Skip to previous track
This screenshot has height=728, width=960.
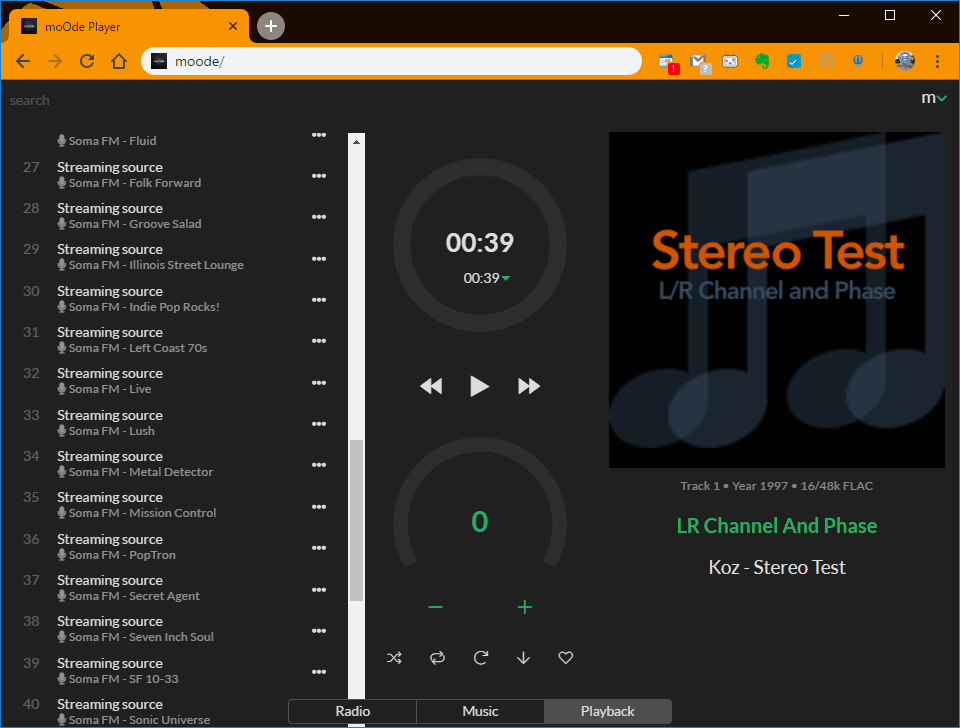[x=431, y=386]
